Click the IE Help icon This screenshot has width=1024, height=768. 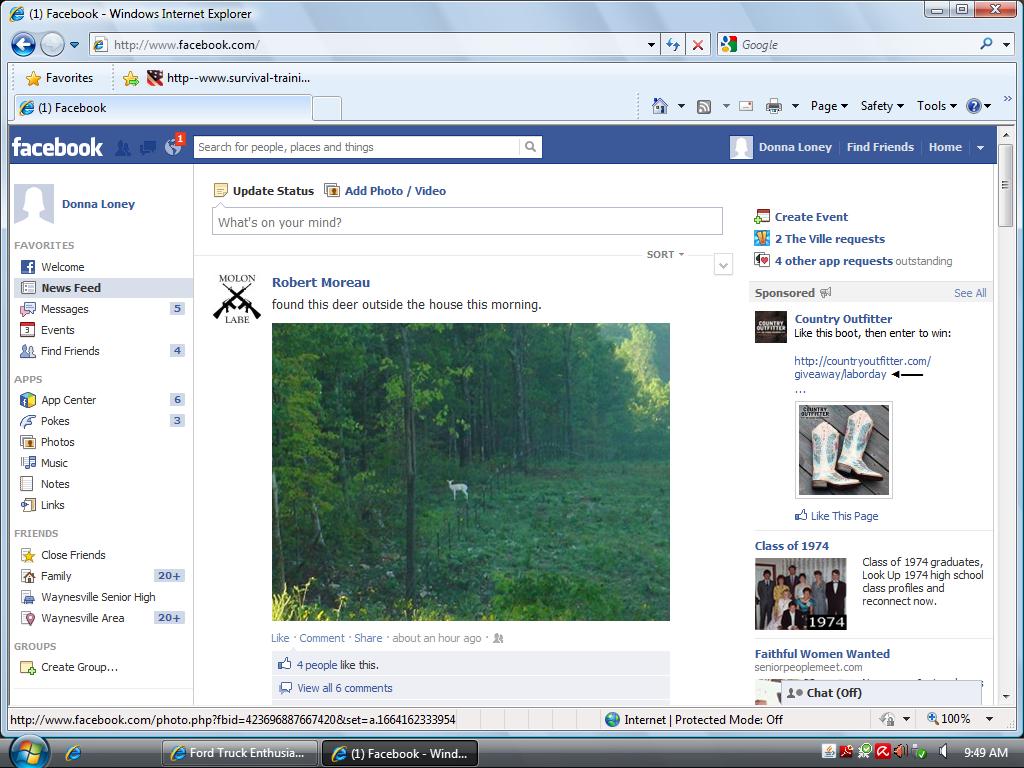tap(973, 106)
